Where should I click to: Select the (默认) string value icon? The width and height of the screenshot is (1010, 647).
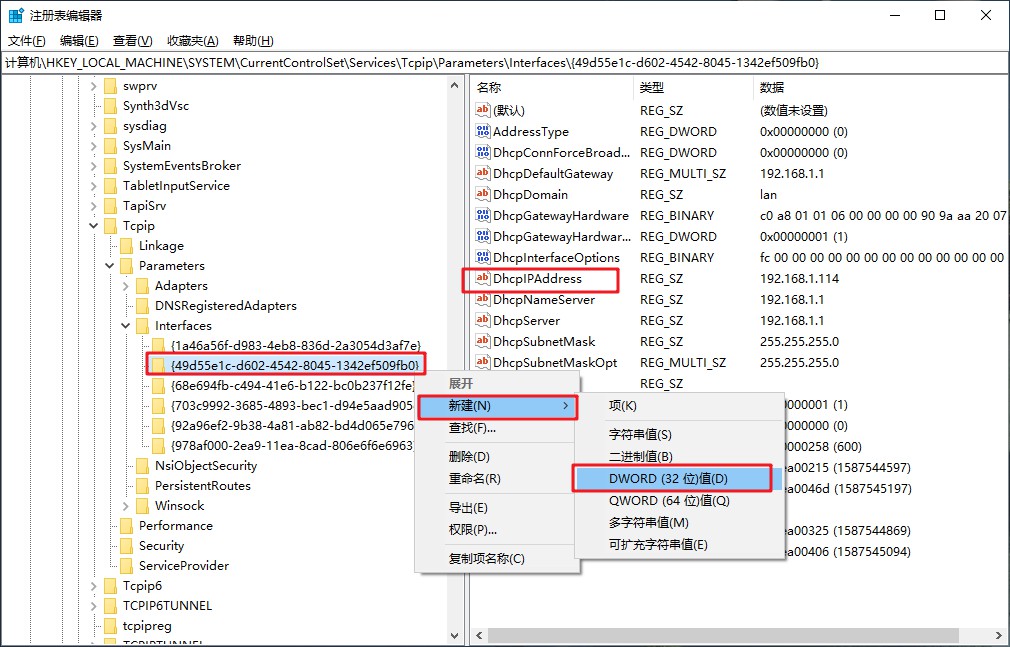481,110
